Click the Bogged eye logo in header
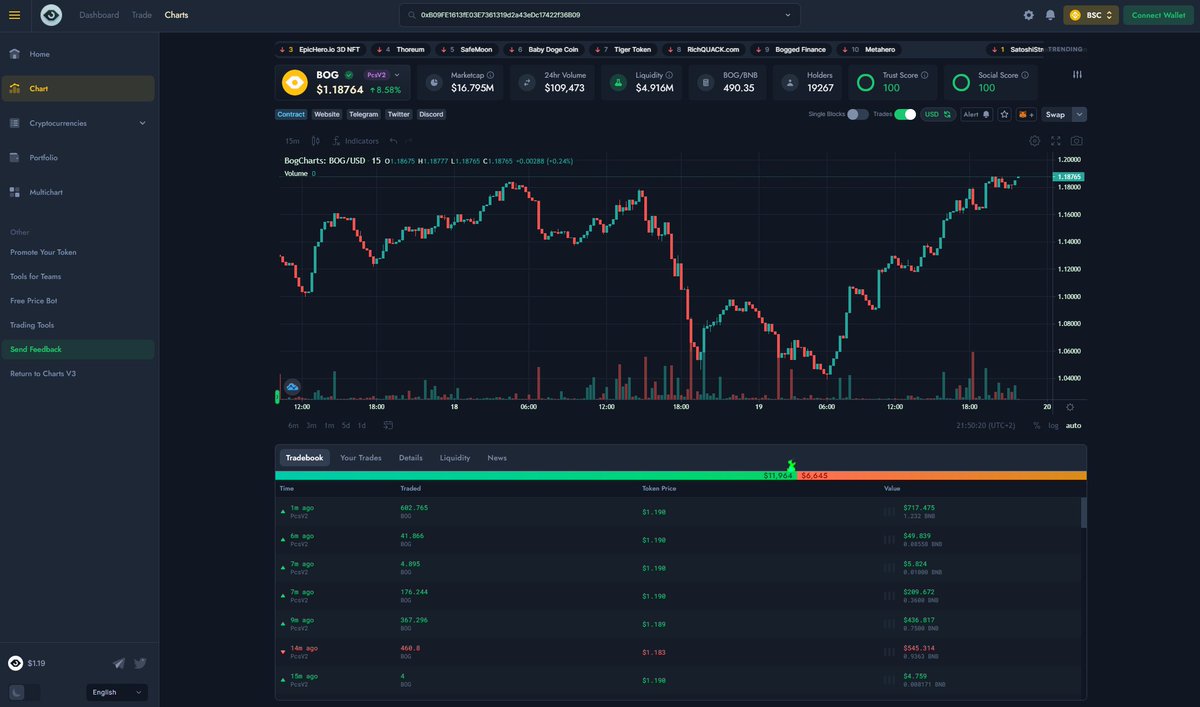 51,15
